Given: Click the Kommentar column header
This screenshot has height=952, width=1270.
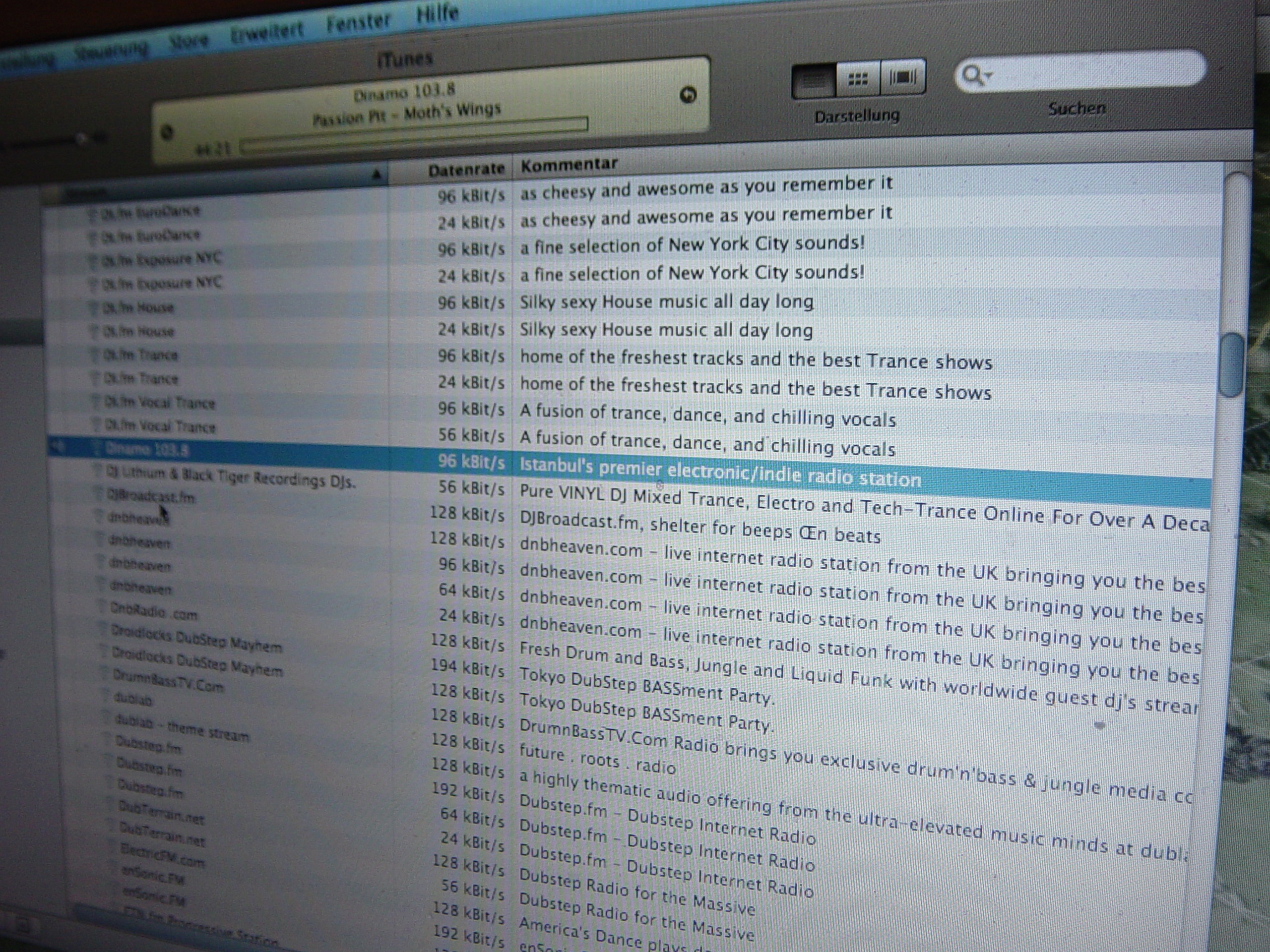Looking at the screenshot, I should tap(569, 165).
